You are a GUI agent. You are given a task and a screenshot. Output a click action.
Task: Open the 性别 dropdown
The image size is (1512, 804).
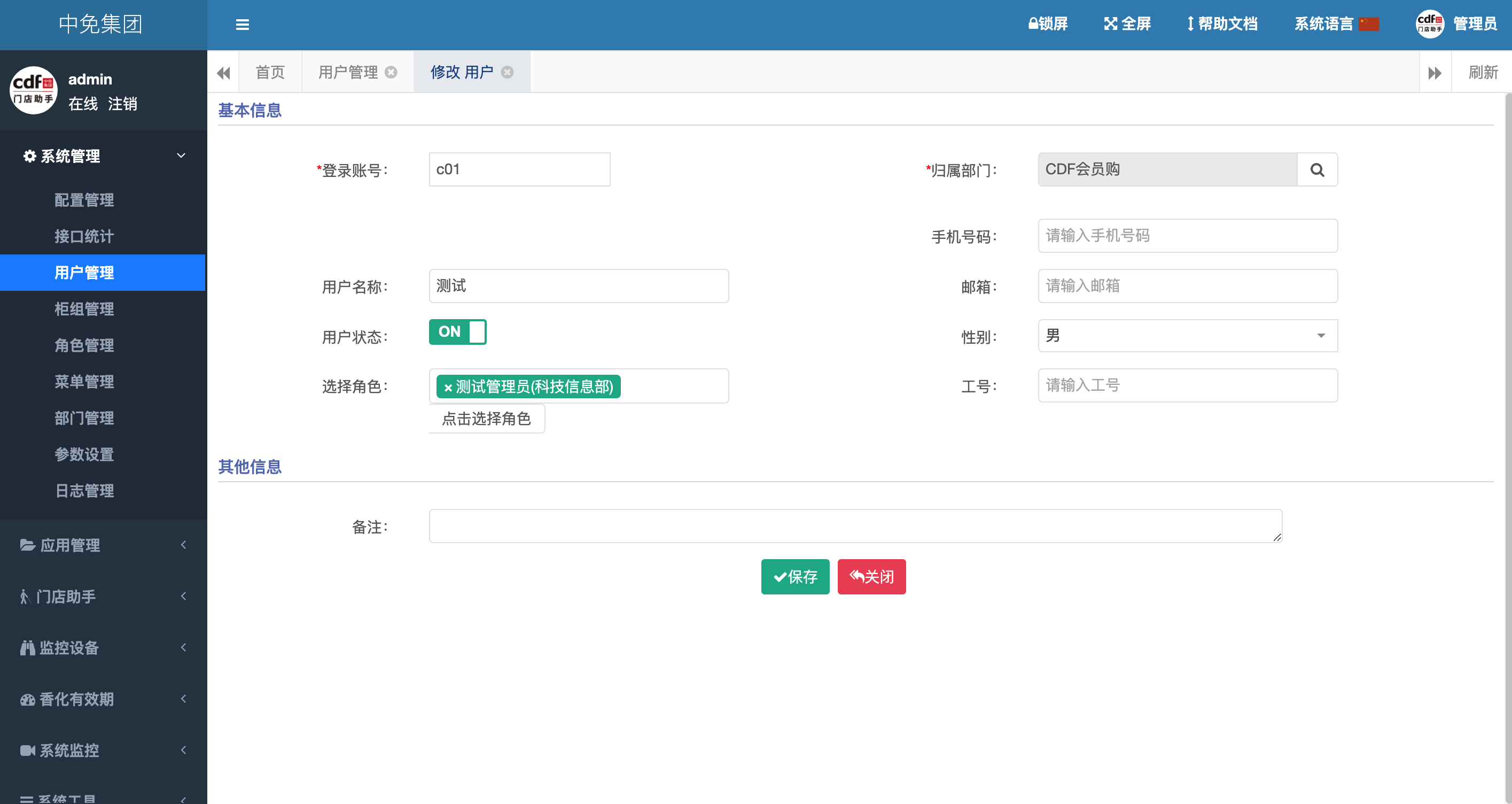point(1187,336)
